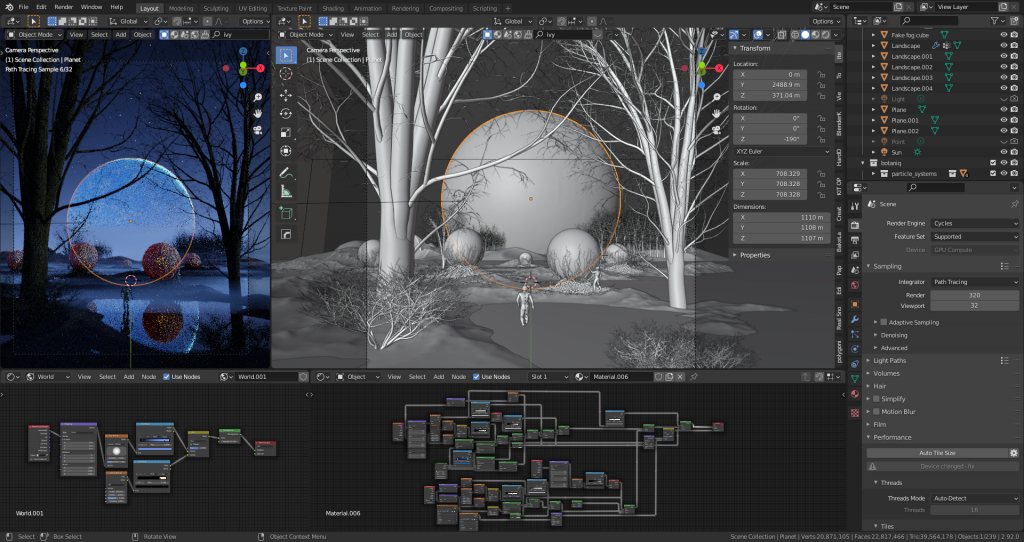Pin the Scene properties context
1024x542 pixels.
pyautogui.click(x=1014, y=204)
